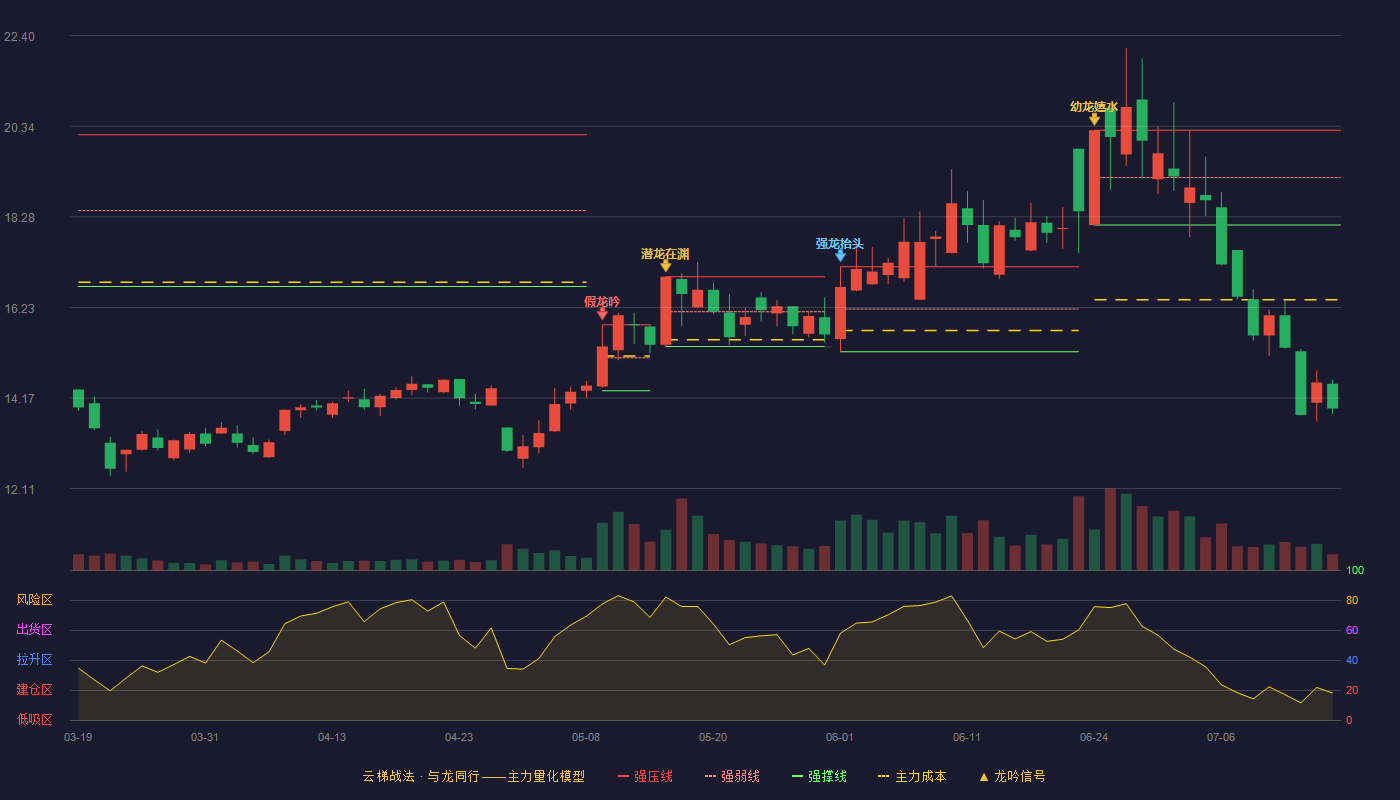Click the 03-31 date label
Viewport: 1400px width, 800px height.
tap(205, 737)
